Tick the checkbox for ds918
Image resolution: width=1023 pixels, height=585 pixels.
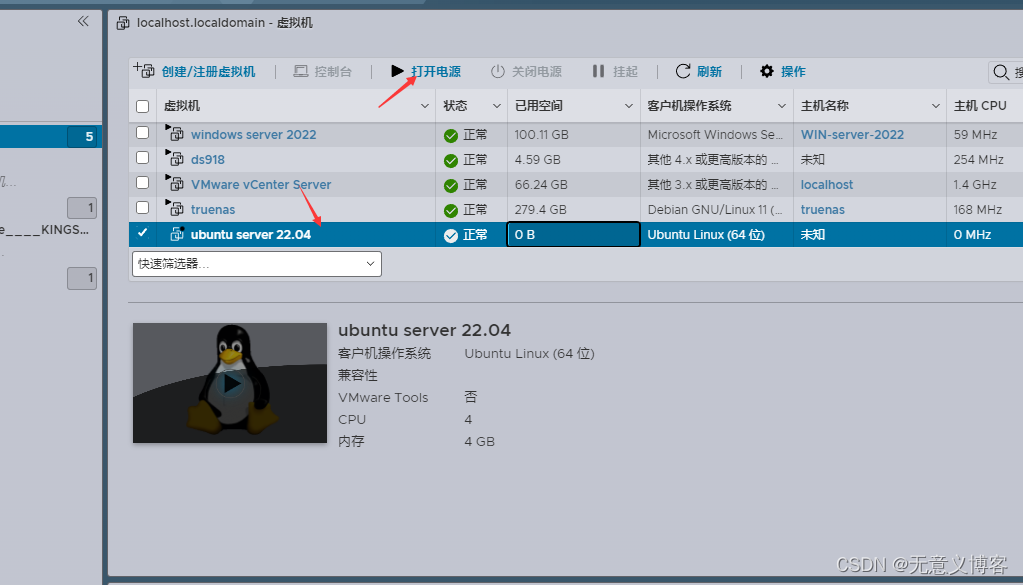click(x=142, y=157)
